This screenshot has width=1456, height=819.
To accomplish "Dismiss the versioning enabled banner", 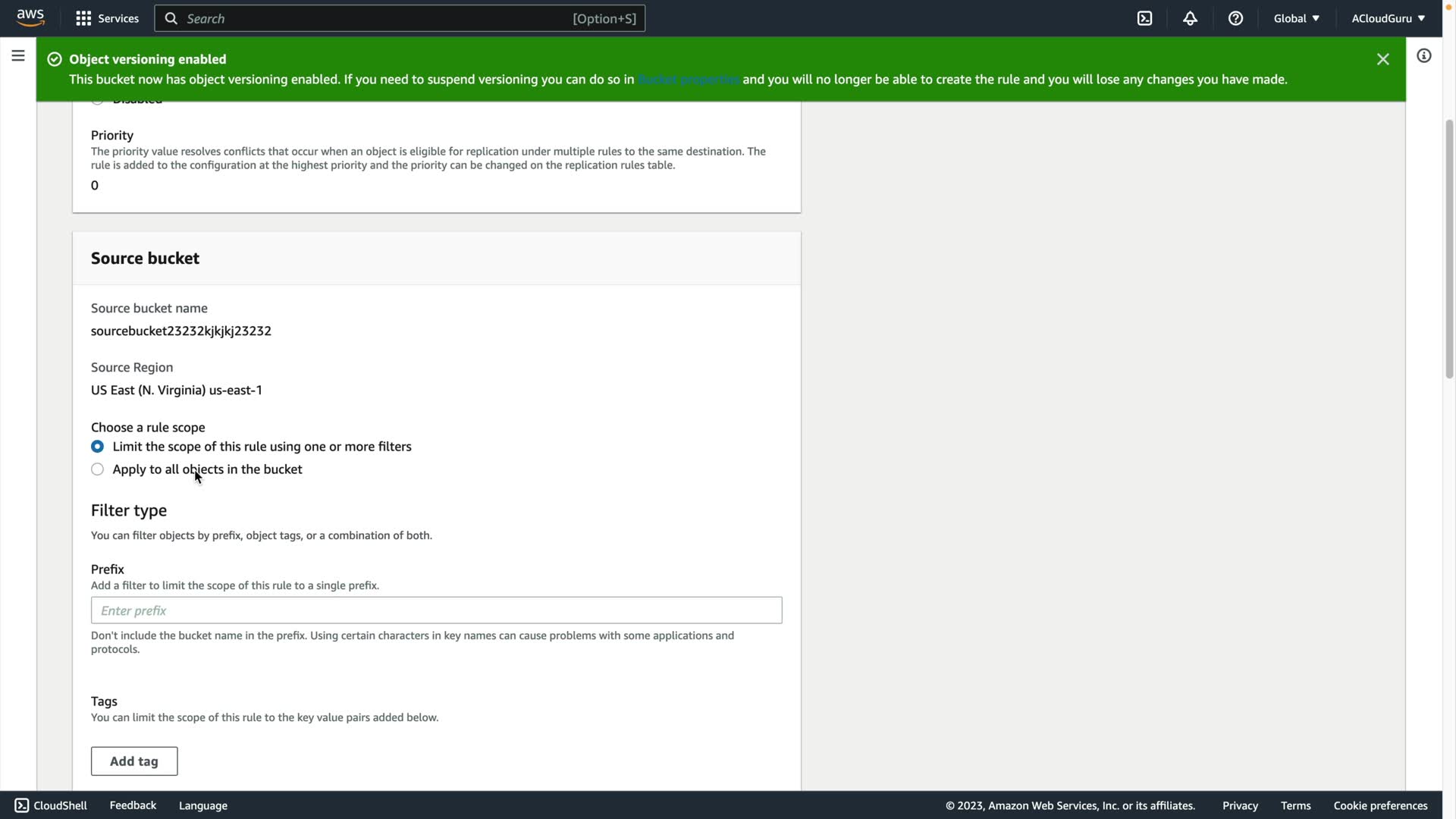I will click(x=1382, y=59).
